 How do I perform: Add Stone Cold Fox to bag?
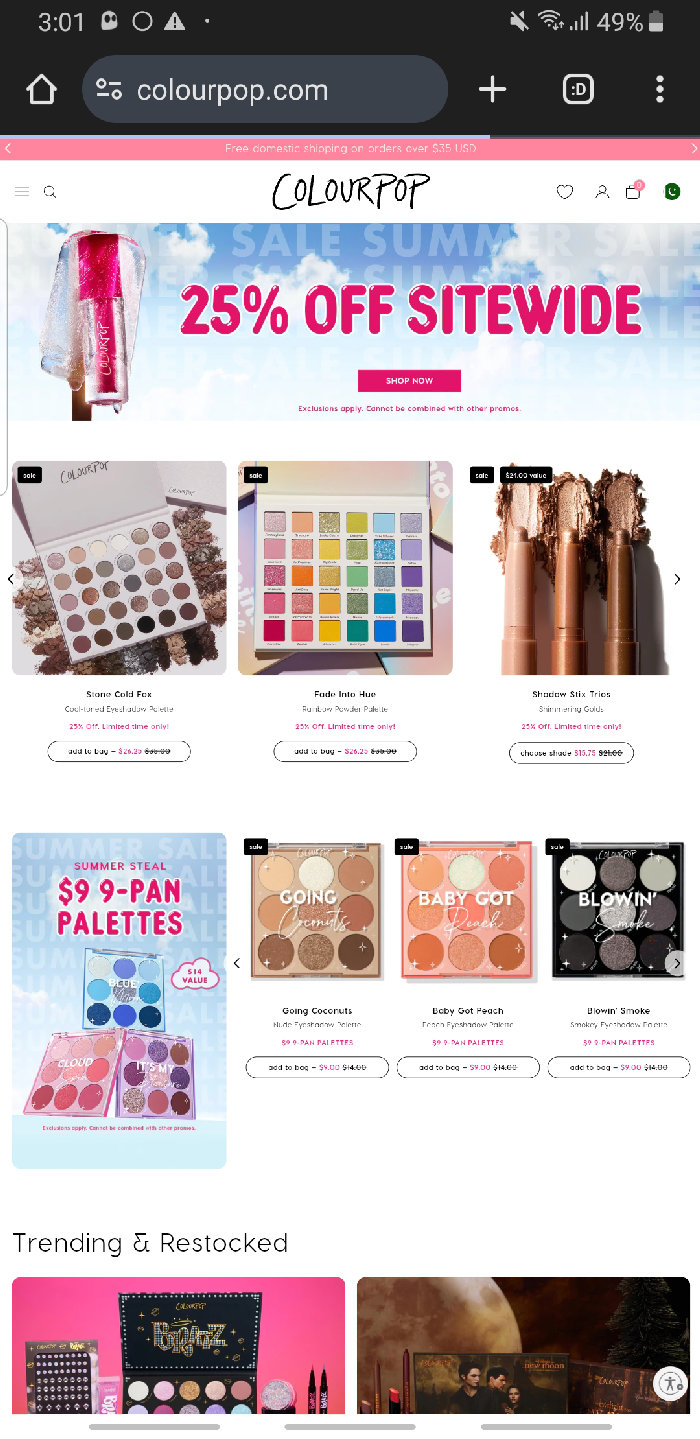119,751
